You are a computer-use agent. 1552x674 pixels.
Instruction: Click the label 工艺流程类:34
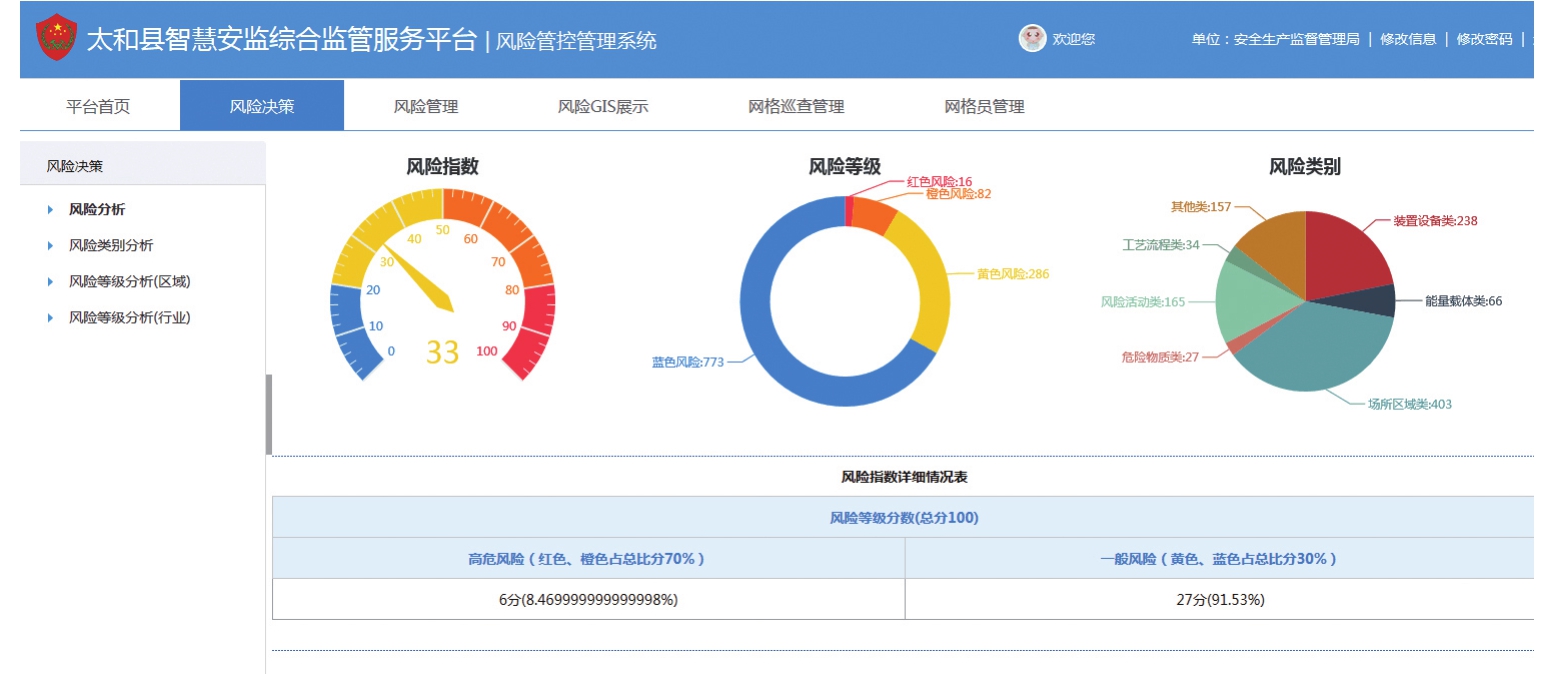click(x=1160, y=245)
